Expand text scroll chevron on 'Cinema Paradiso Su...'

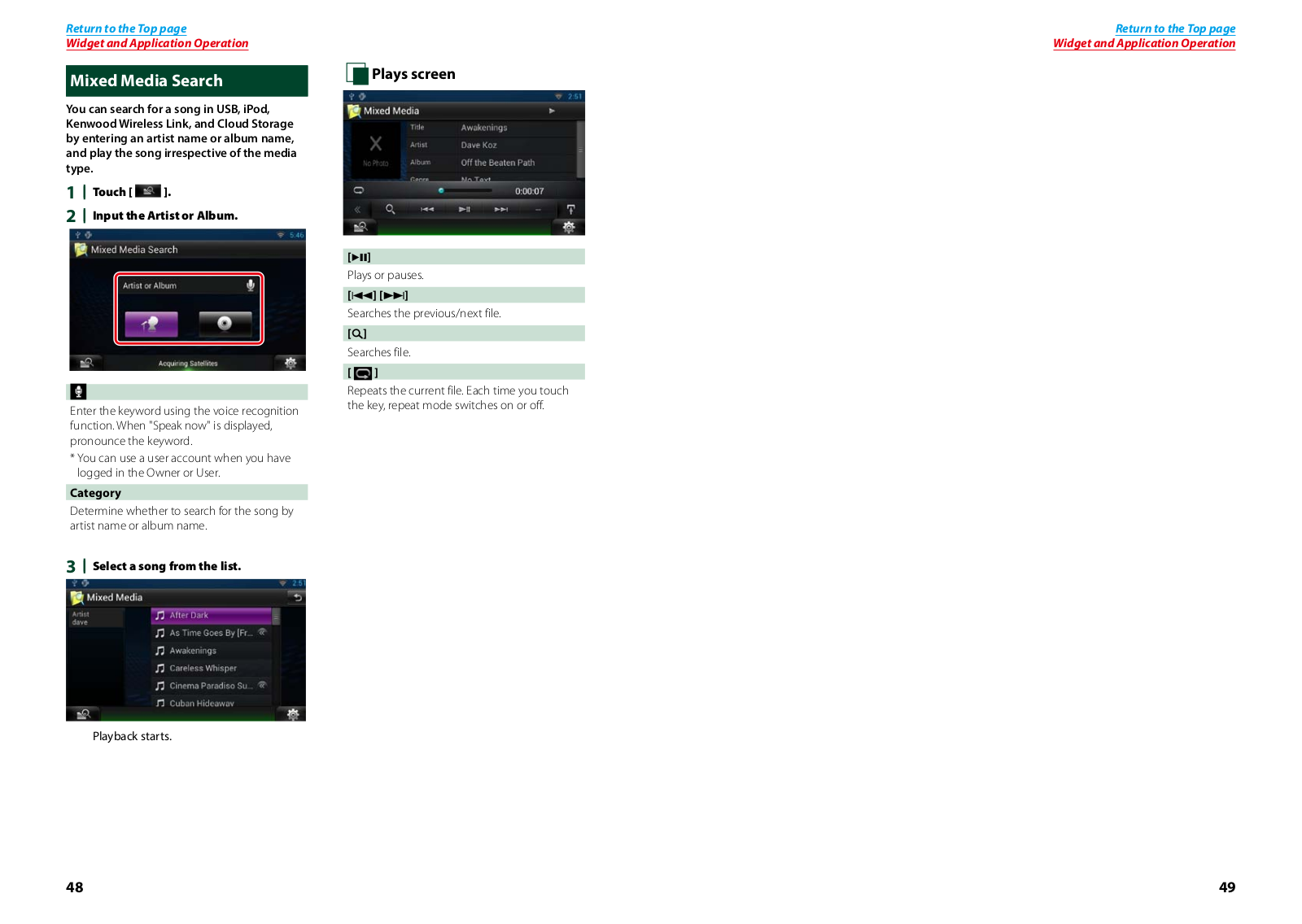262,685
